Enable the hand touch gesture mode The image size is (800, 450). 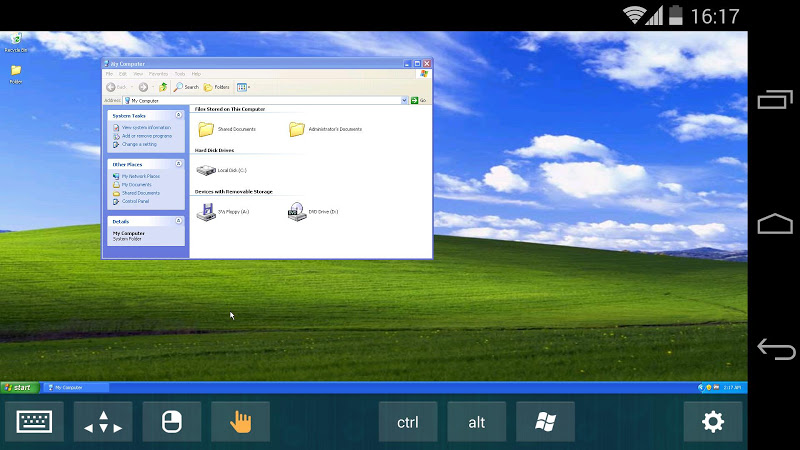(240, 422)
